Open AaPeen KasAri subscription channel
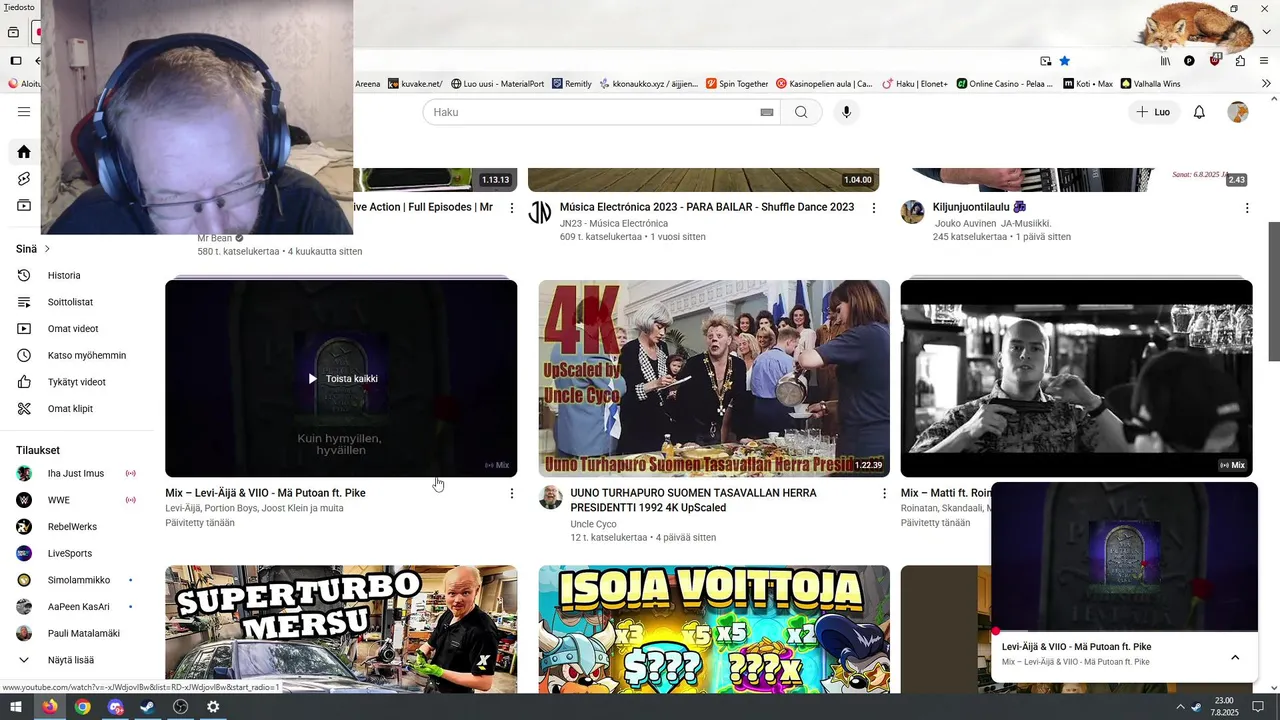 point(78,607)
